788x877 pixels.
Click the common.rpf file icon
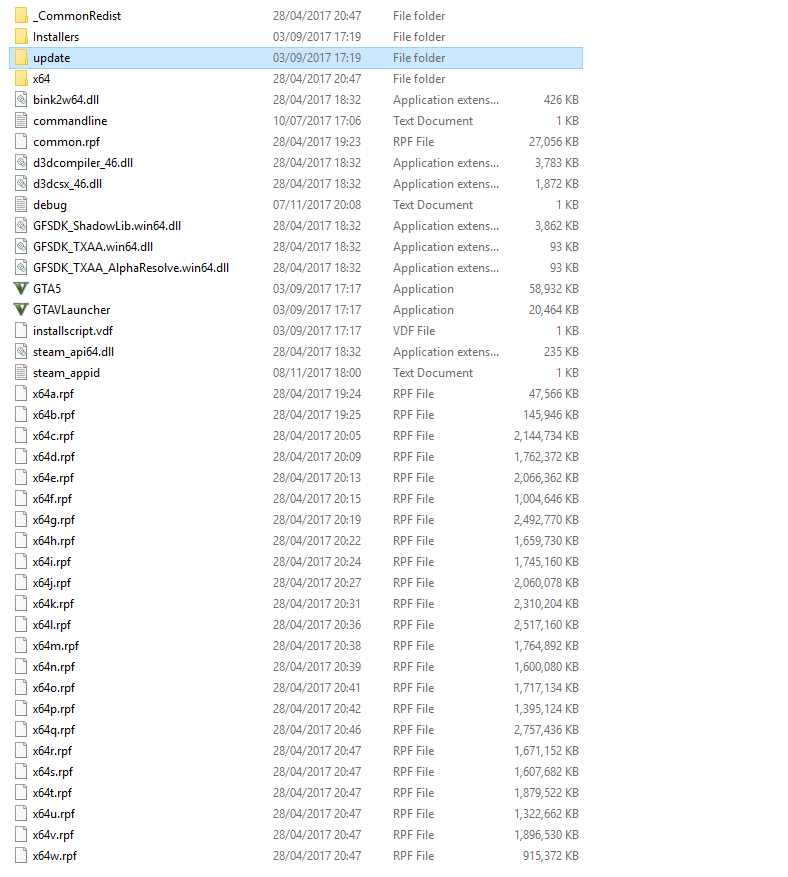tap(21, 142)
